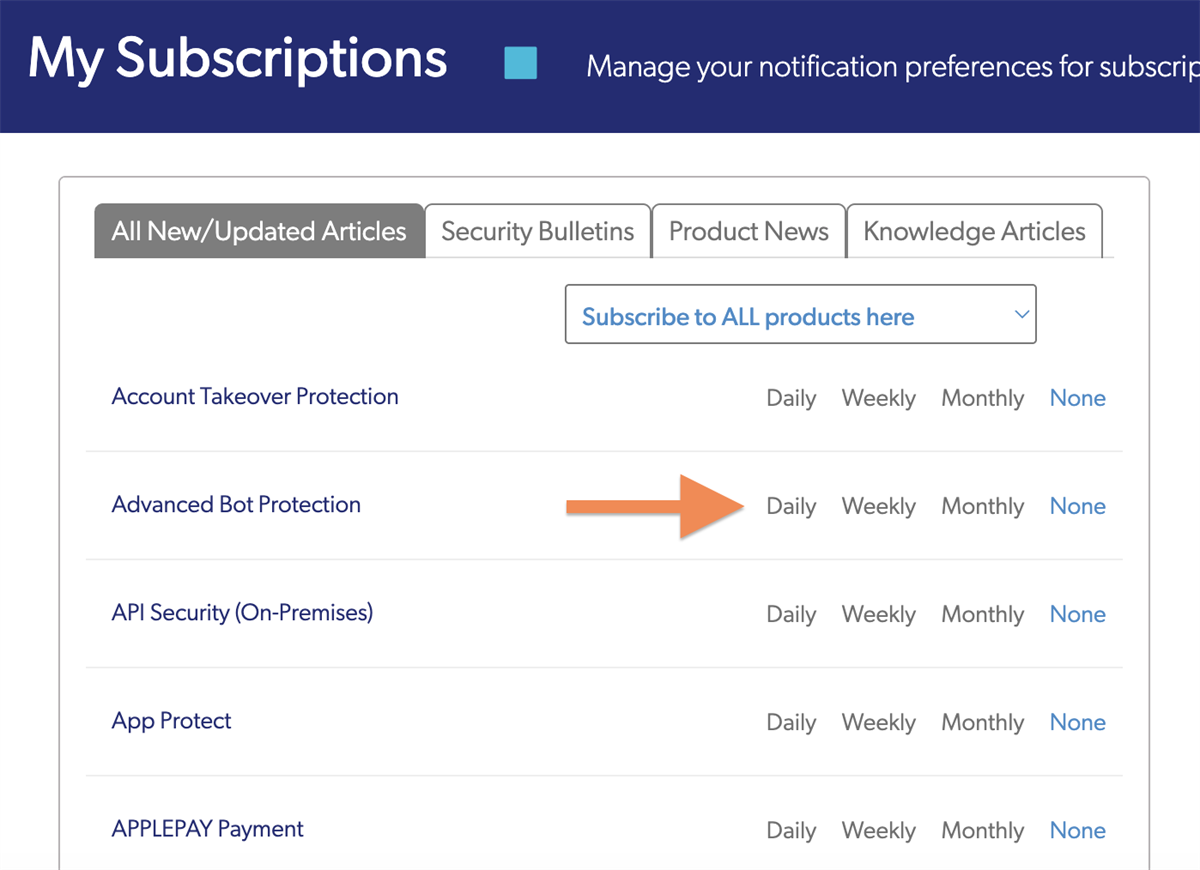1200x870 pixels.
Task: Click the App Protect product name
Action: 171,720
